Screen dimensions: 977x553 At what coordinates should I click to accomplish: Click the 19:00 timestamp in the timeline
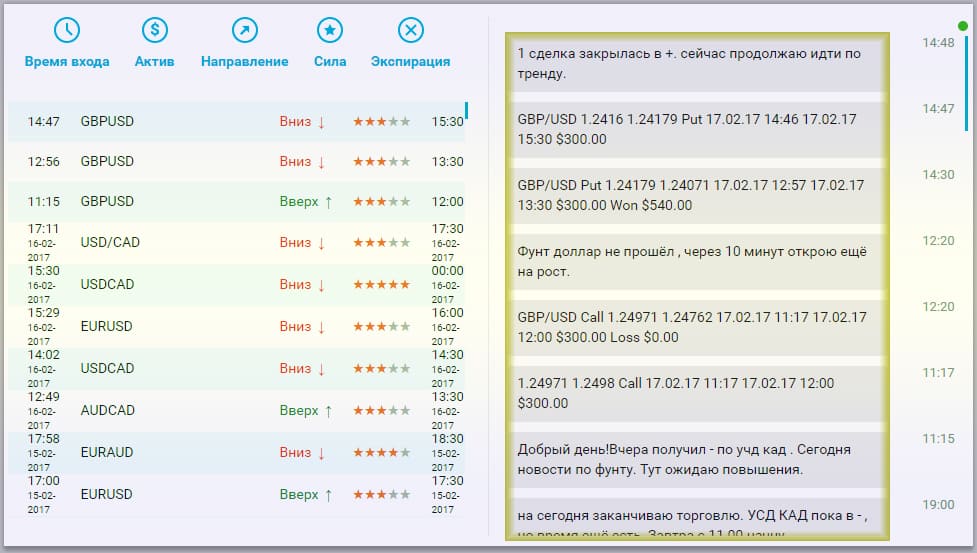(938, 504)
